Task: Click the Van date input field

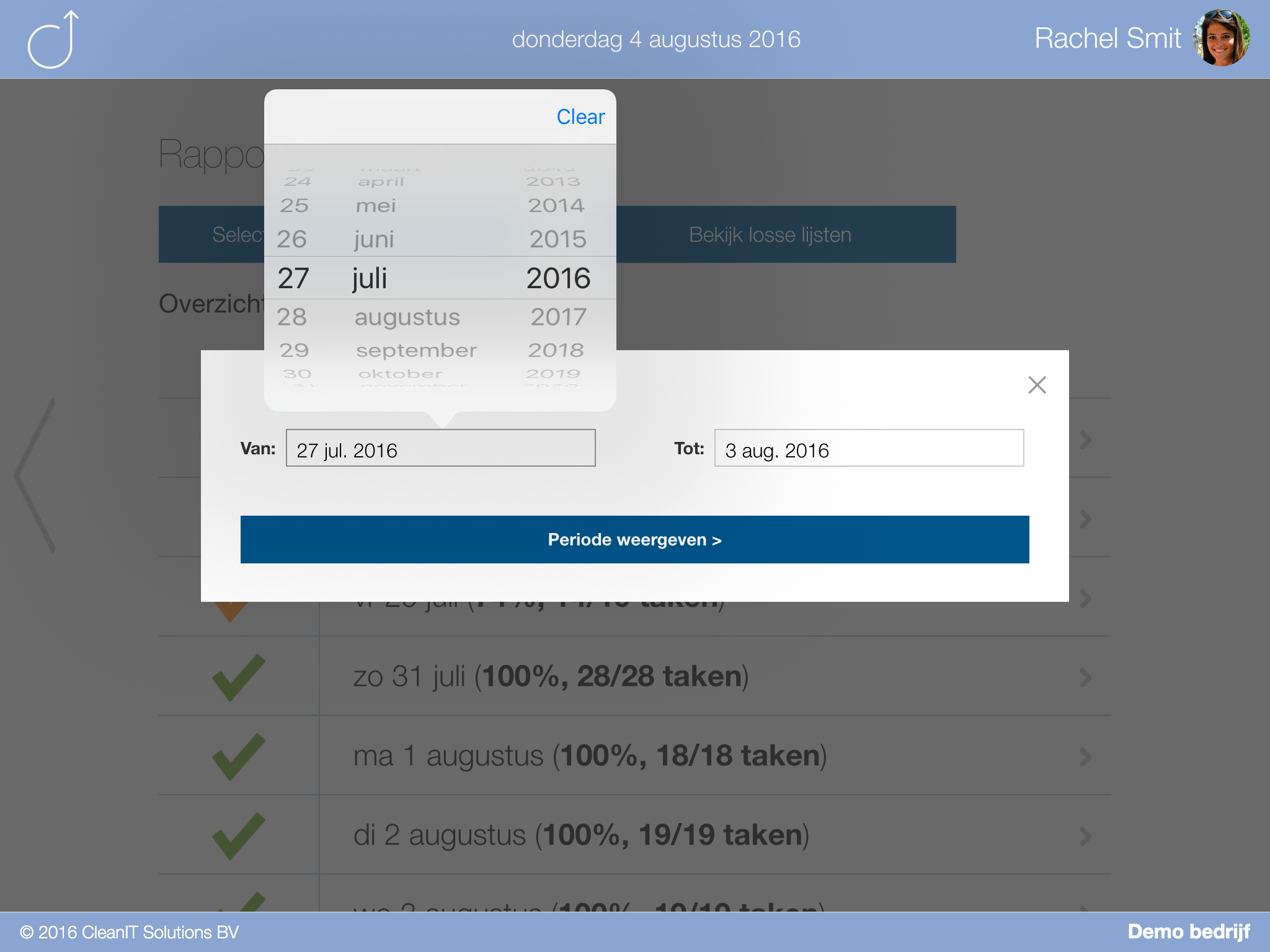Action: (441, 448)
